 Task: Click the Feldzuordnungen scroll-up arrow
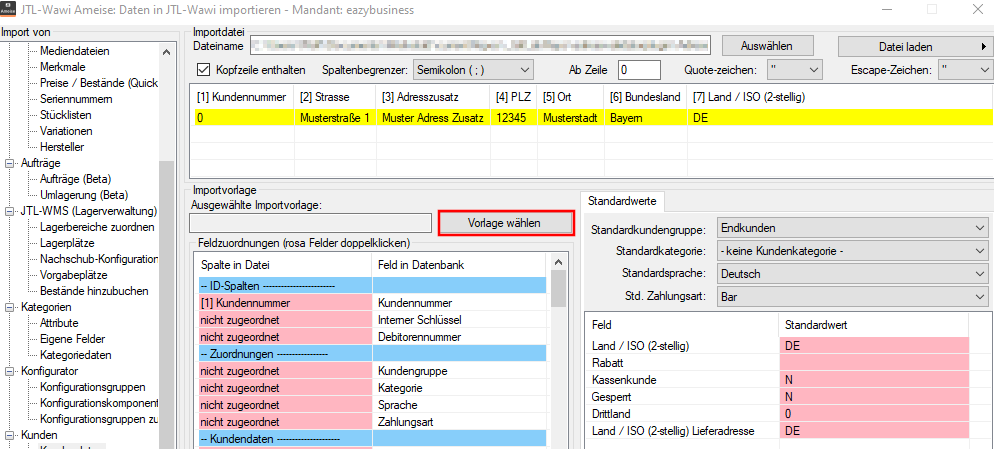(x=558, y=262)
